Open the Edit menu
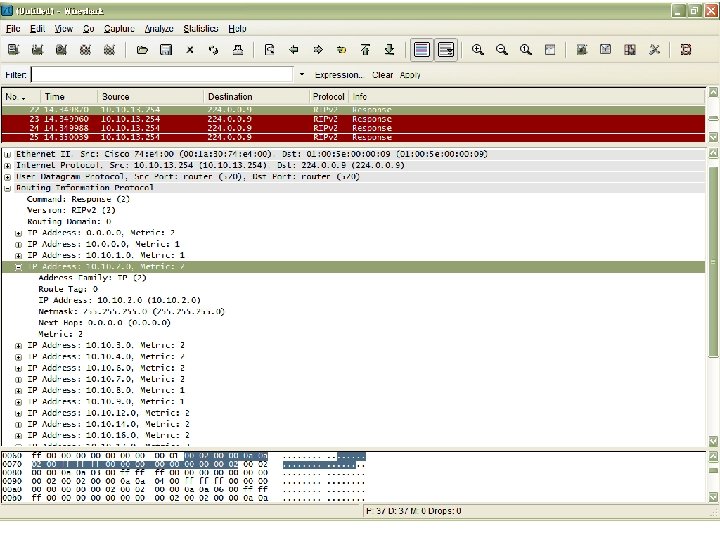This screenshot has height=540, width=720. tap(37, 28)
